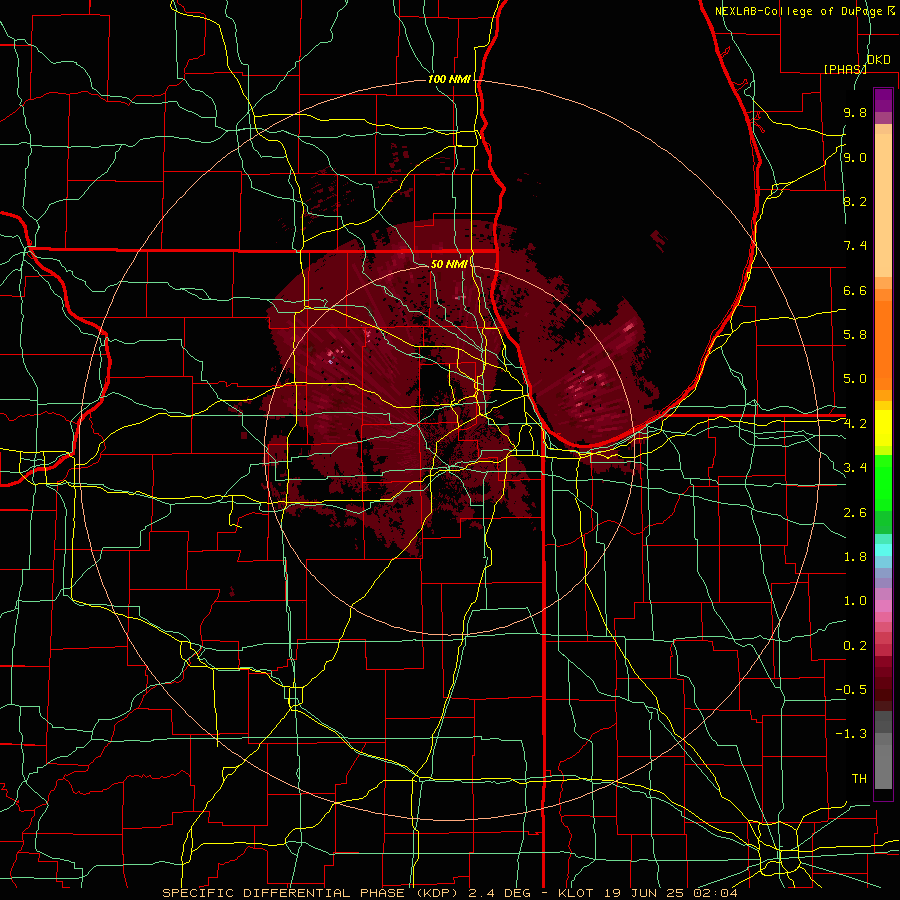Click the 9.8 scale value

pos(855,113)
